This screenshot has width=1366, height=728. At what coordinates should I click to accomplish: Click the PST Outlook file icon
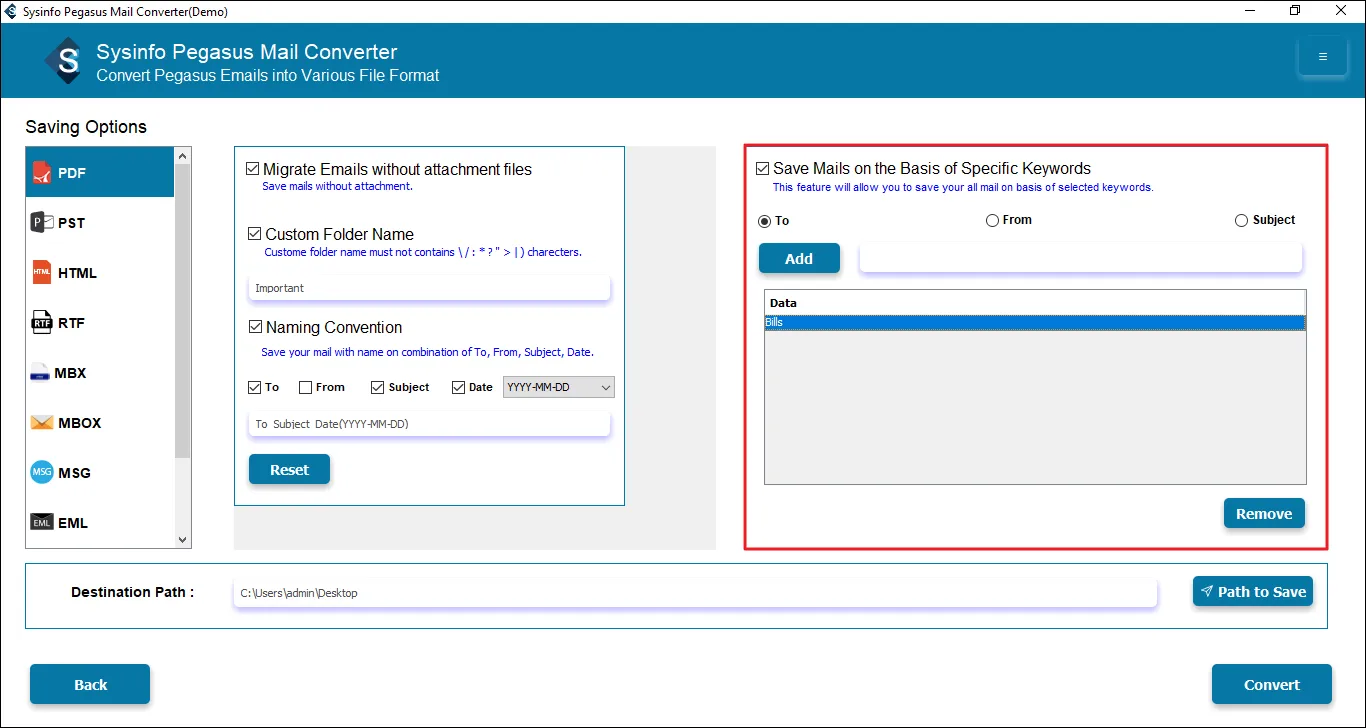click(42, 223)
